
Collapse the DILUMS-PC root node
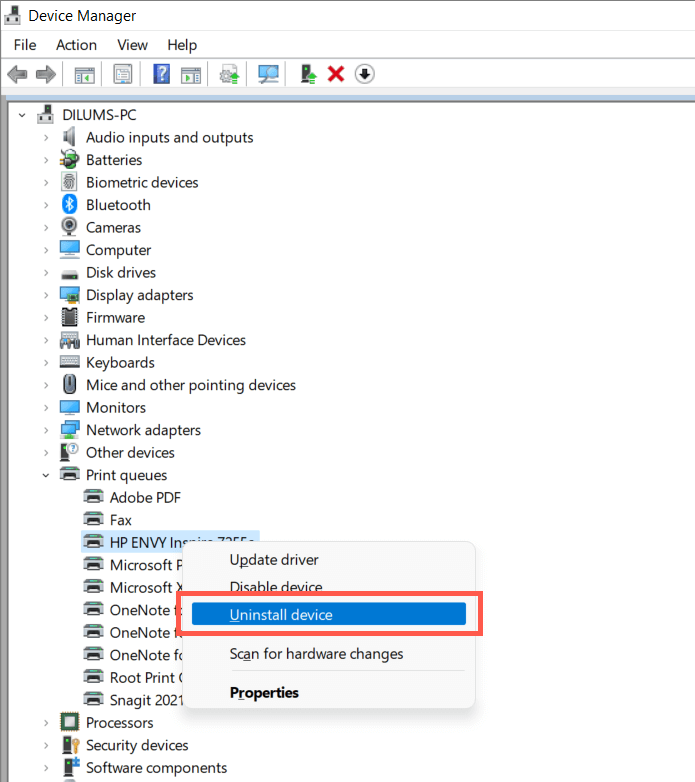pyautogui.click(x=21, y=115)
